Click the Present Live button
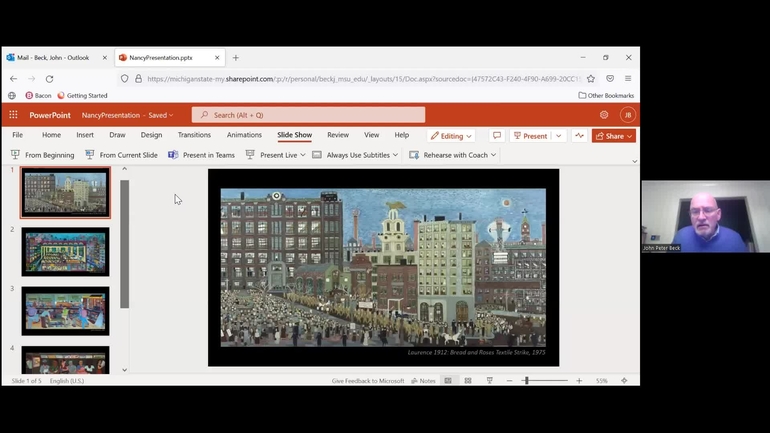Image resolution: width=770 pixels, height=433 pixels. (x=272, y=155)
